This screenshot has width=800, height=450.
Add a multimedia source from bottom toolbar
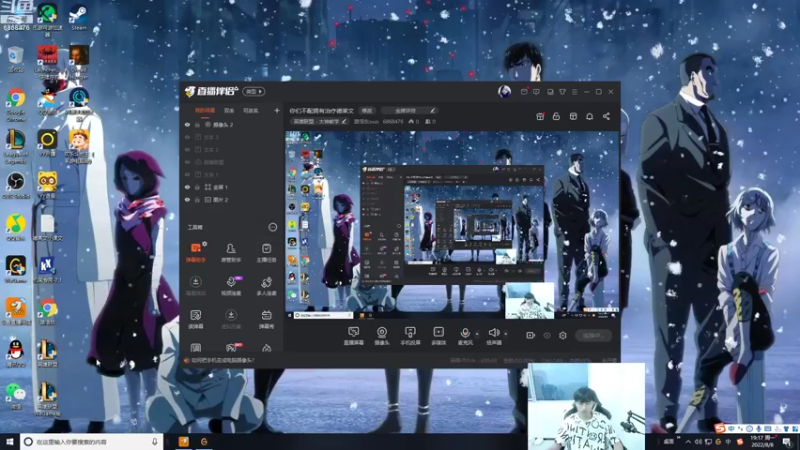click(x=438, y=336)
